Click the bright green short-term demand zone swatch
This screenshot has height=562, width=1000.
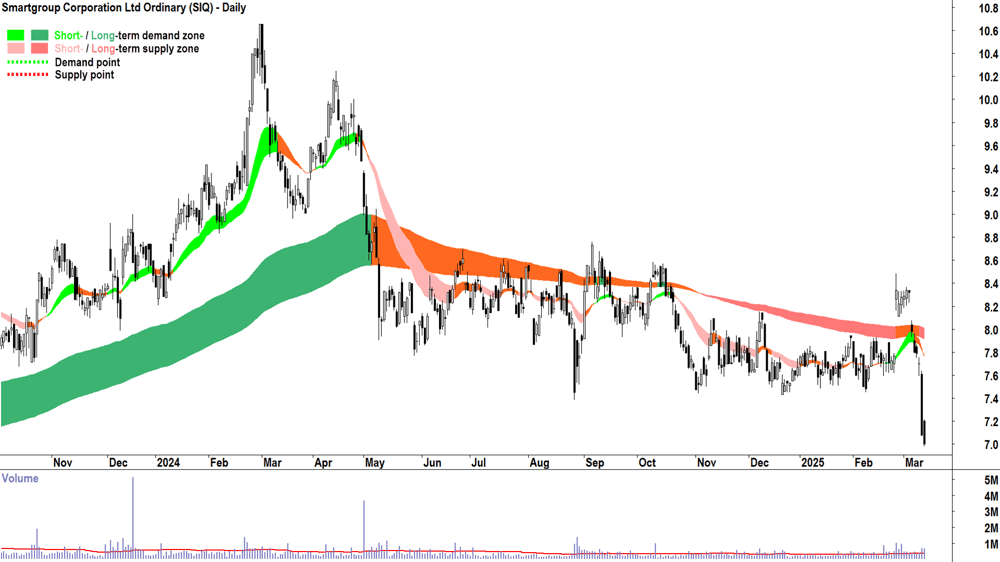pos(16,36)
